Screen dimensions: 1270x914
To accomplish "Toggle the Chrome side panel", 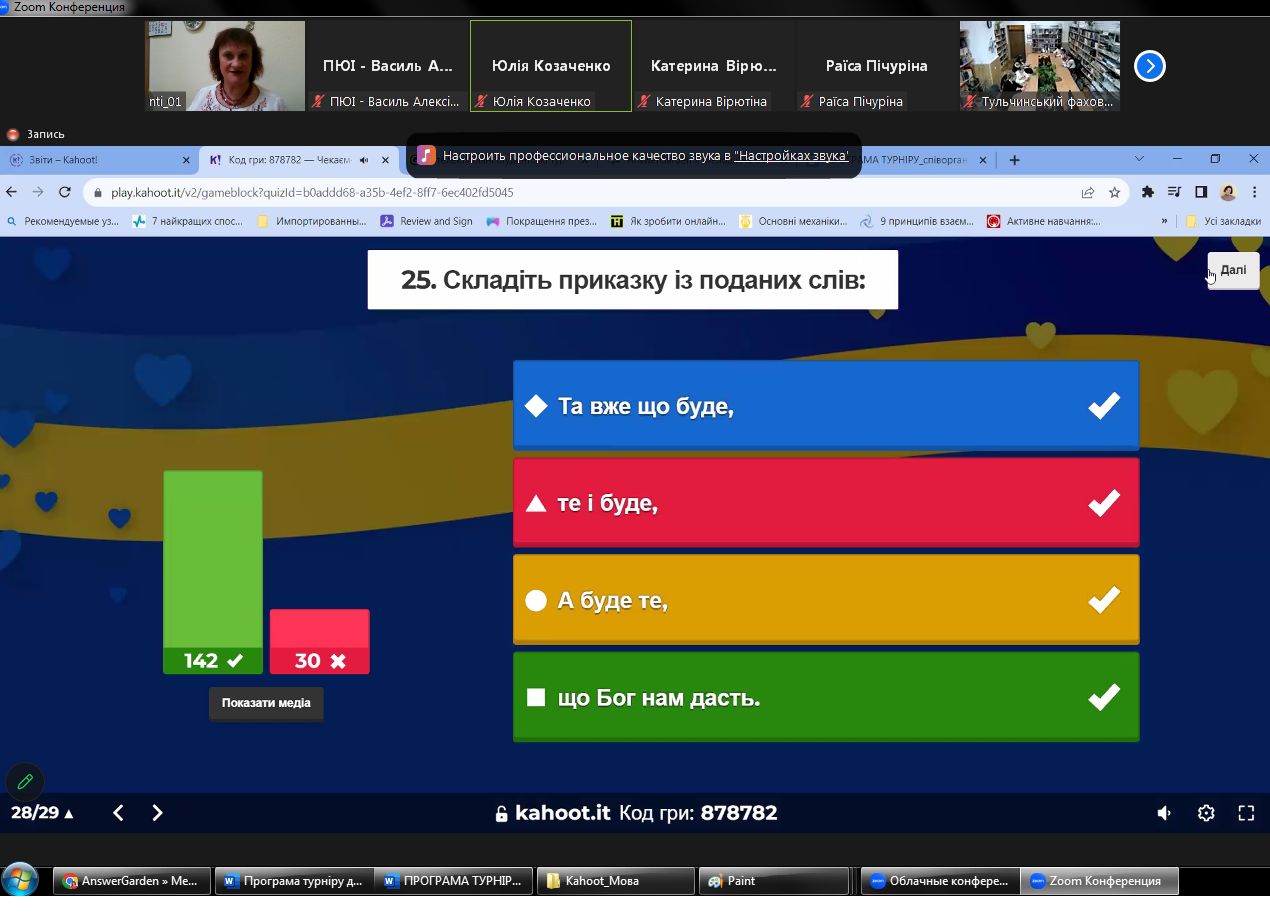I will pyautogui.click(x=1201, y=192).
